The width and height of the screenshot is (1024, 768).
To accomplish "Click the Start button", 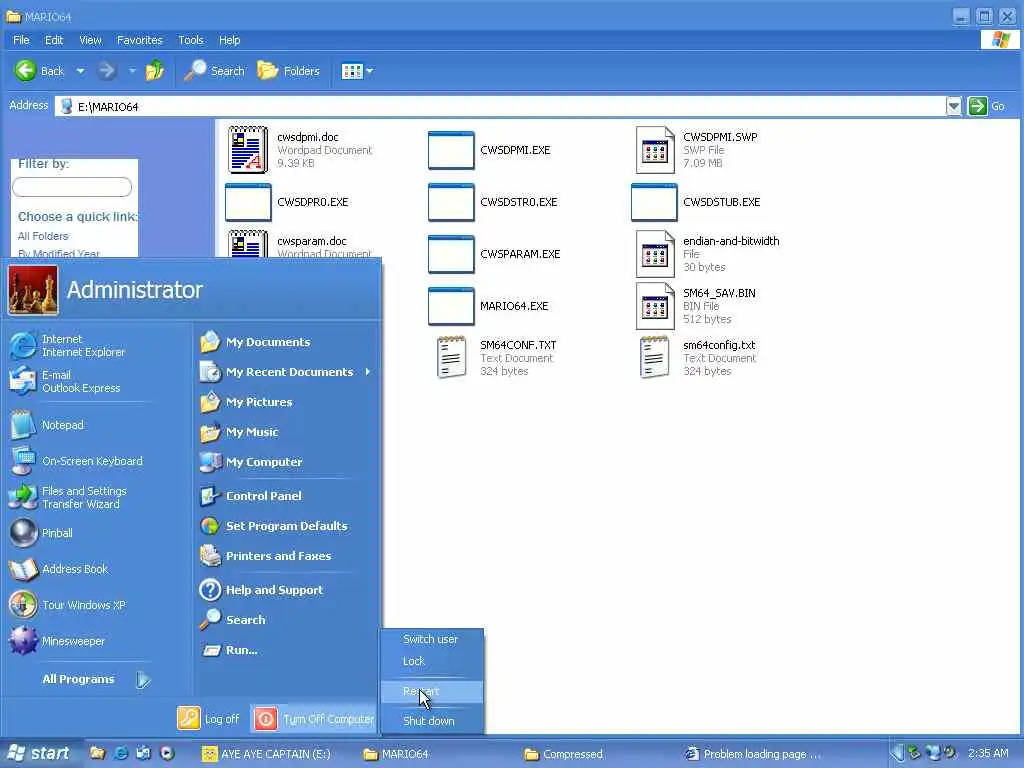I will [x=38, y=753].
